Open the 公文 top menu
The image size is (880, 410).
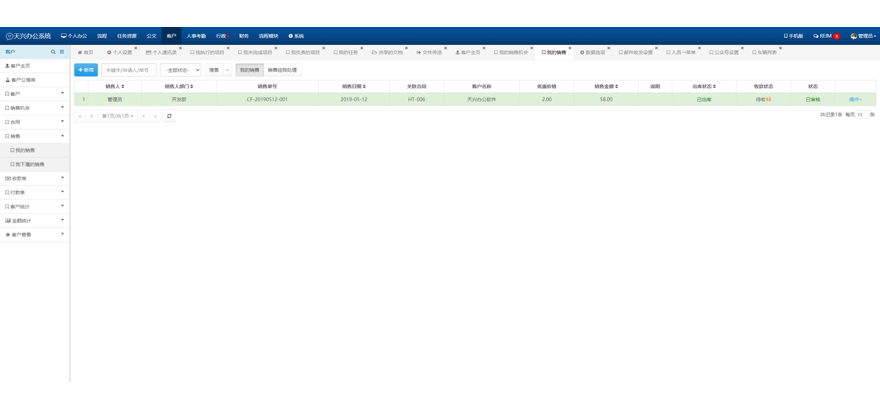(x=152, y=36)
